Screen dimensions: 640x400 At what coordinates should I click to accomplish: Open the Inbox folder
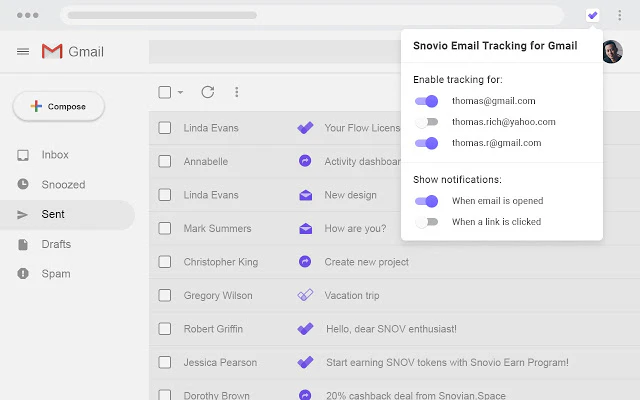55,155
